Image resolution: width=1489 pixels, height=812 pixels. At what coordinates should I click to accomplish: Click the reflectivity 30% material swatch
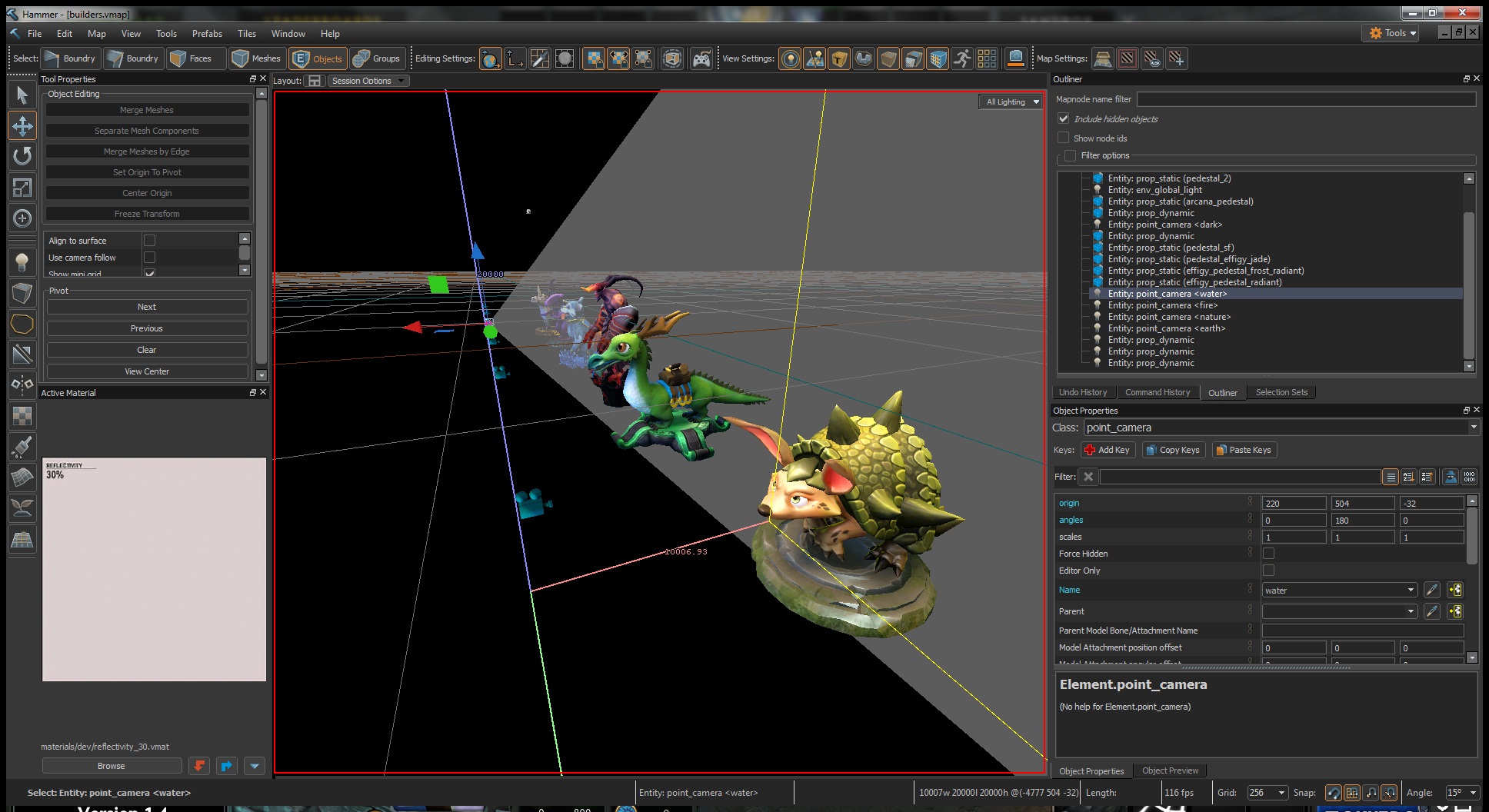coord(154,569)
